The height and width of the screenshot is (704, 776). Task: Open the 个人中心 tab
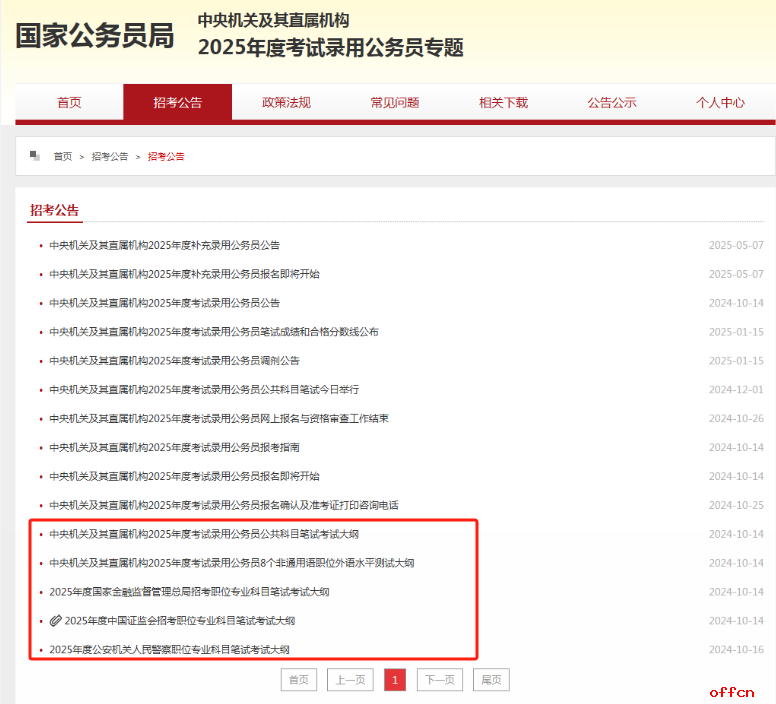coord(720,102)
